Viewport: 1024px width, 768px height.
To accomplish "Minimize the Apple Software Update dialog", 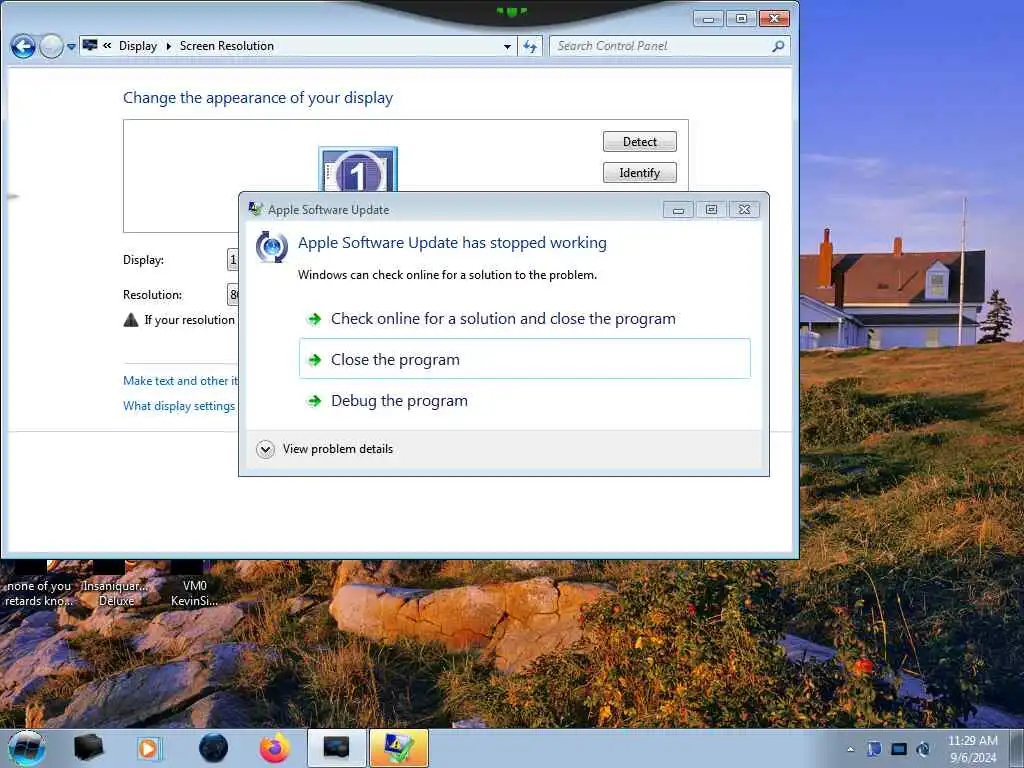I will click(x=678, y=210).
